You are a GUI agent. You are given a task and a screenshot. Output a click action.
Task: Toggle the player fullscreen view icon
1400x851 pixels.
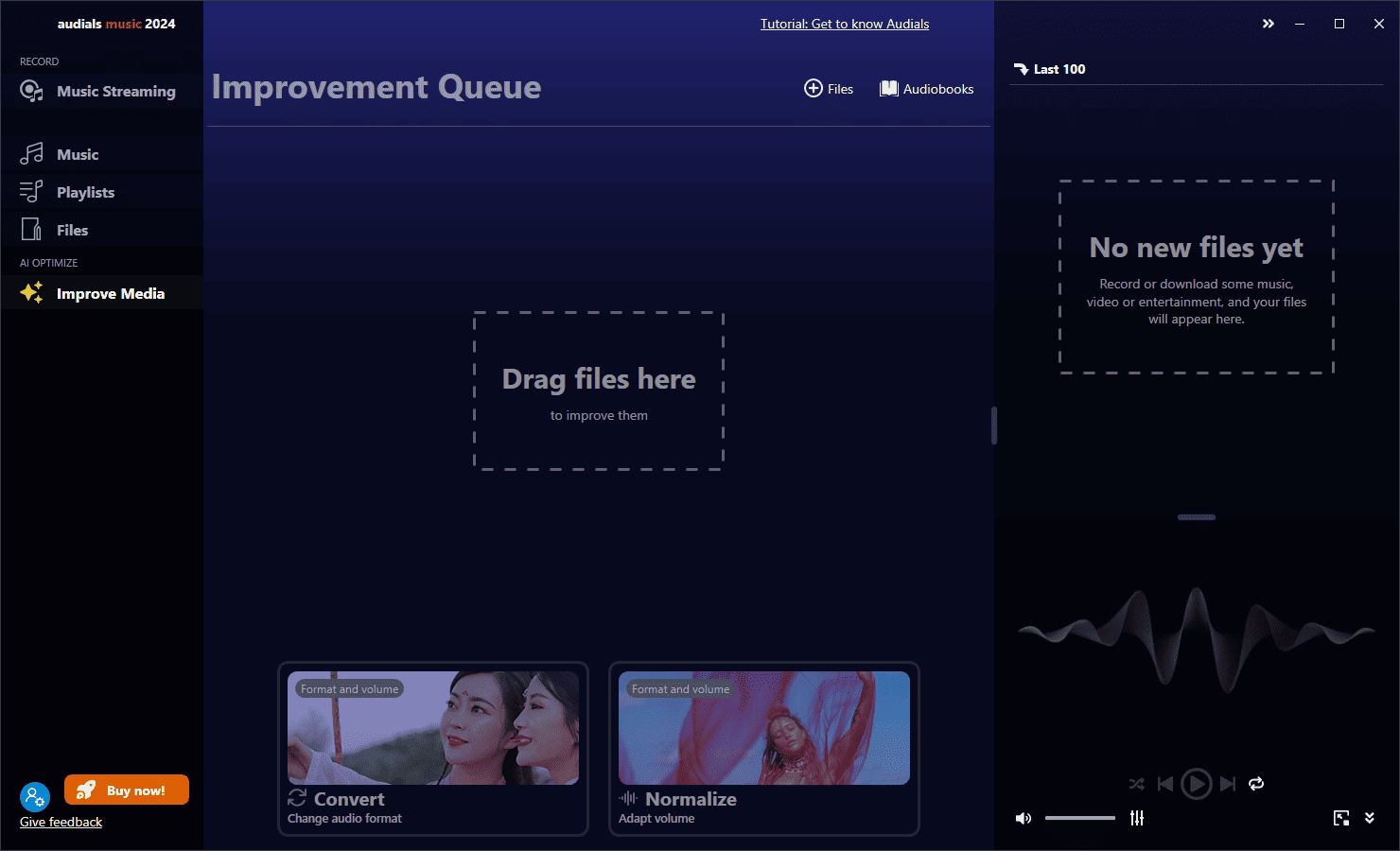point(1341,818)
